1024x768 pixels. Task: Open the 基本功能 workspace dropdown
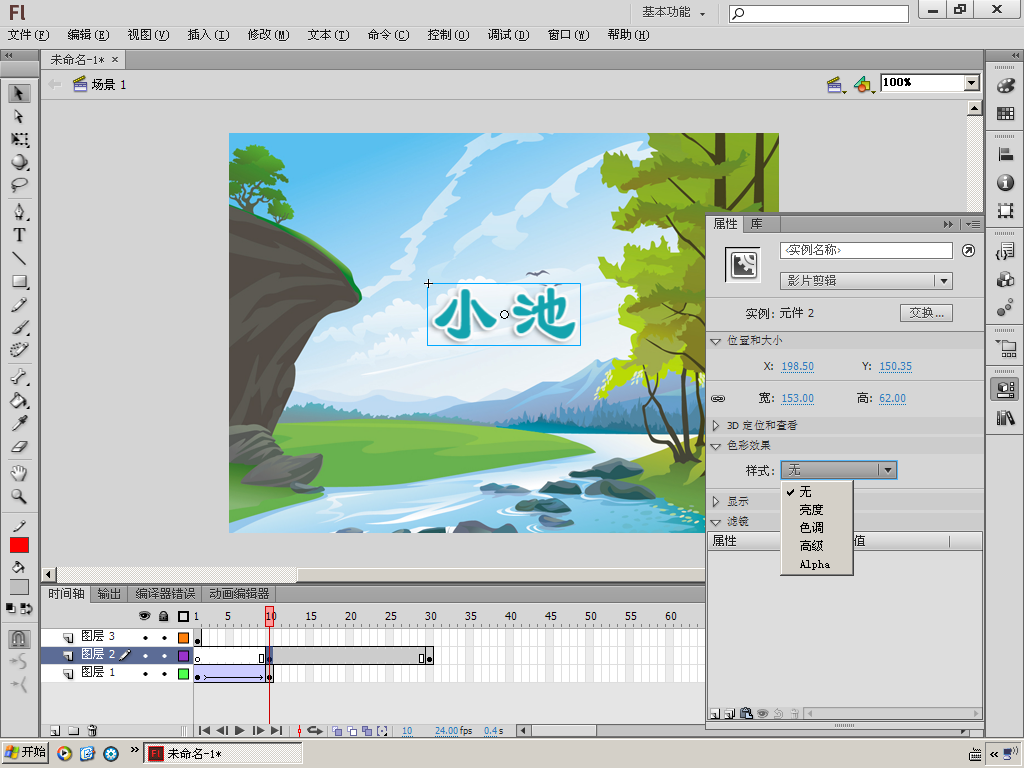point(674,12)
